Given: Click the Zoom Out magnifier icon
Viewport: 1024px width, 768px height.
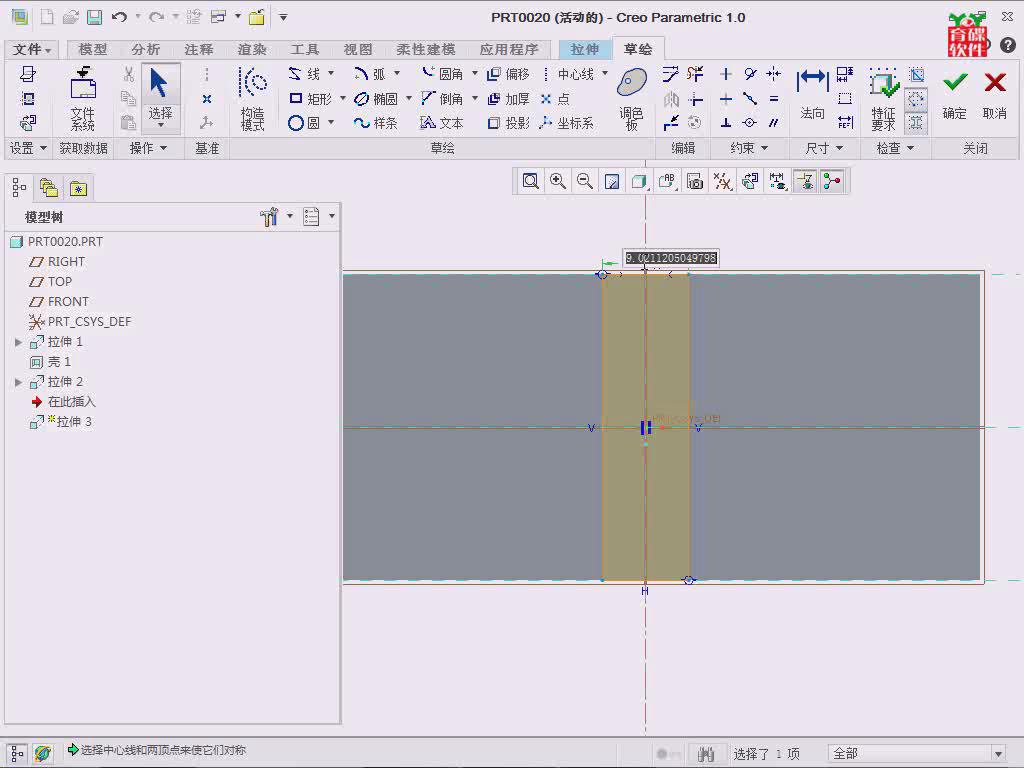Looking at the screenshot, I should [584, 181].
